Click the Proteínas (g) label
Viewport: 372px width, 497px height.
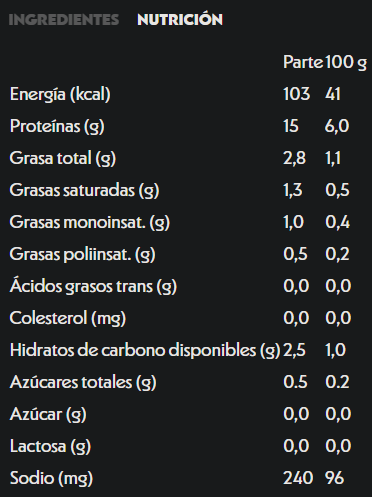[x=57, y=126]
